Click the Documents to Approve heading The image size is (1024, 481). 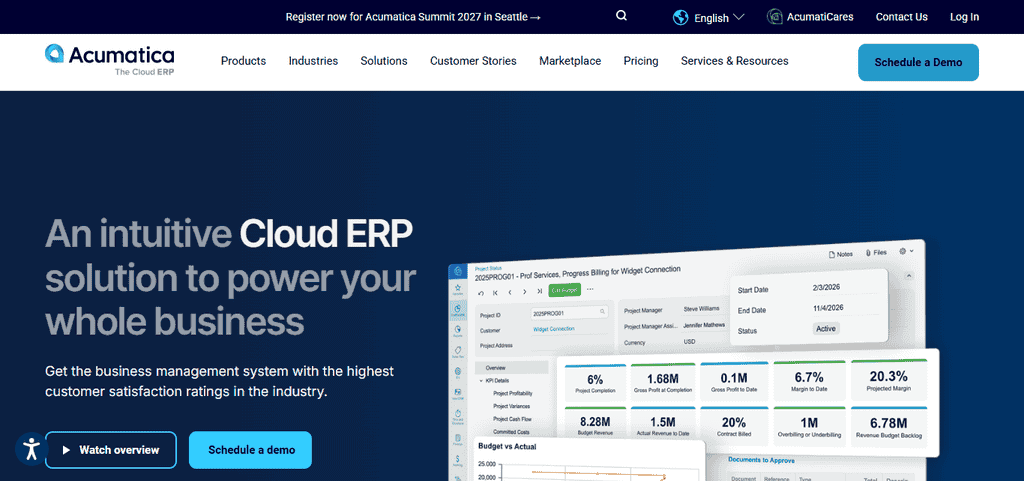pyautogui.click(x=761, y=461)
